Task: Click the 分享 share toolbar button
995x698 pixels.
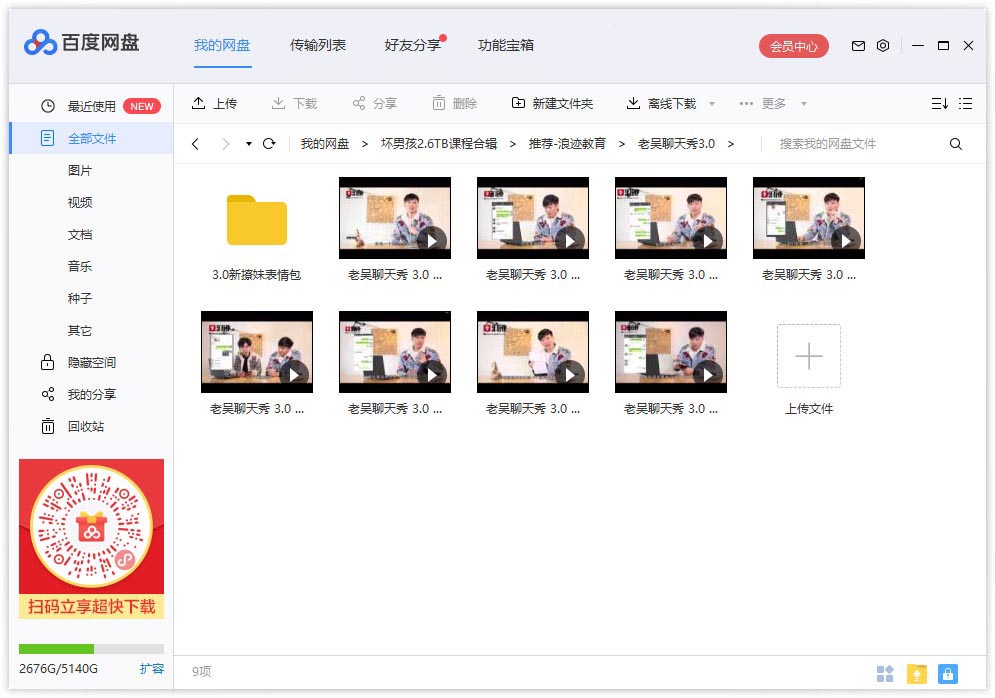Action: (x=374, y=103)
